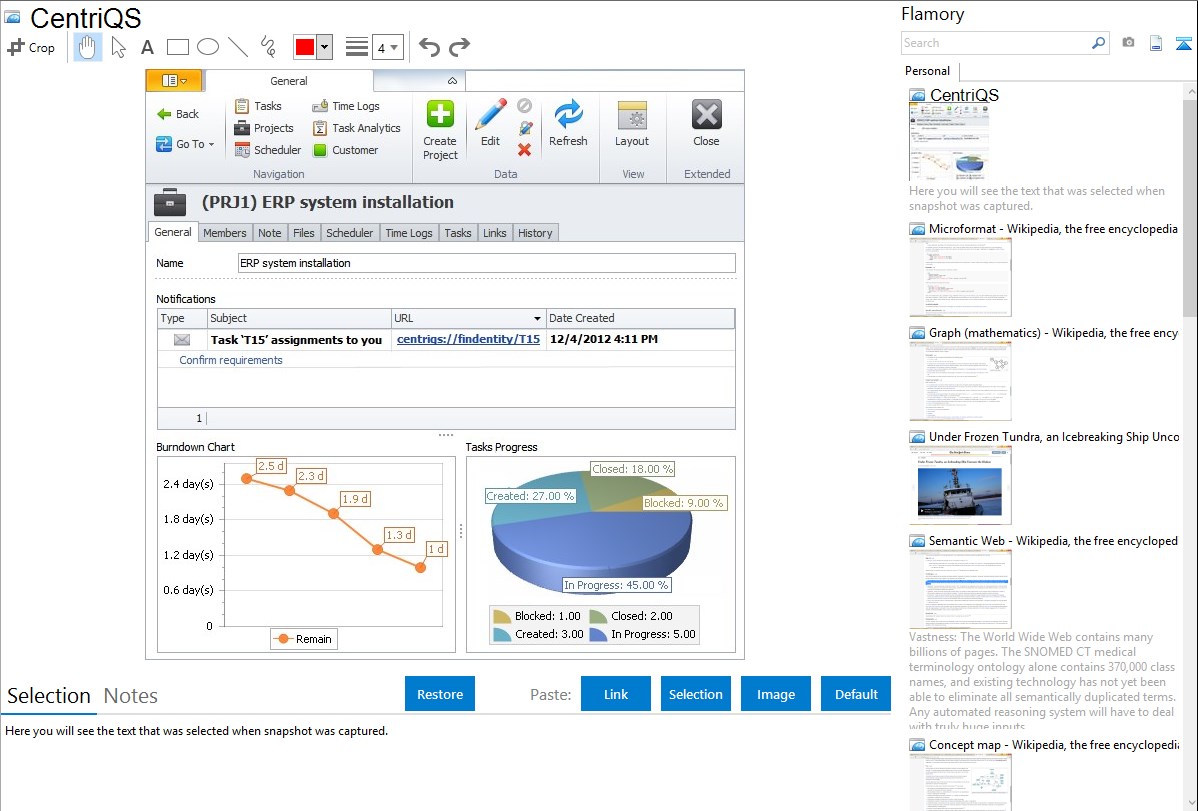Viewport: 1198px width, 811px height.
Task: Click the ribbon Close button
Action: [x=706, y=123]
